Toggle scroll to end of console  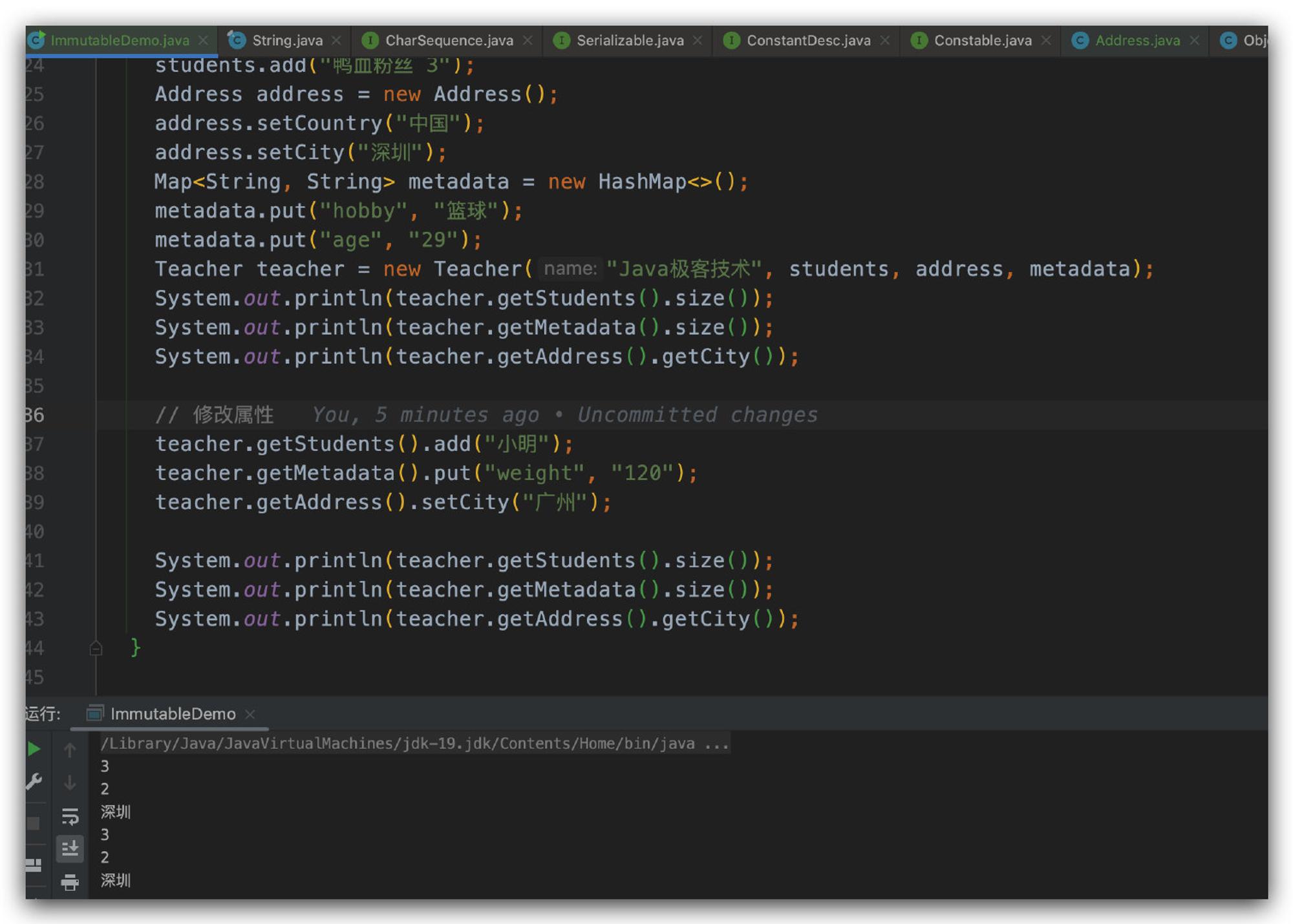70,848
